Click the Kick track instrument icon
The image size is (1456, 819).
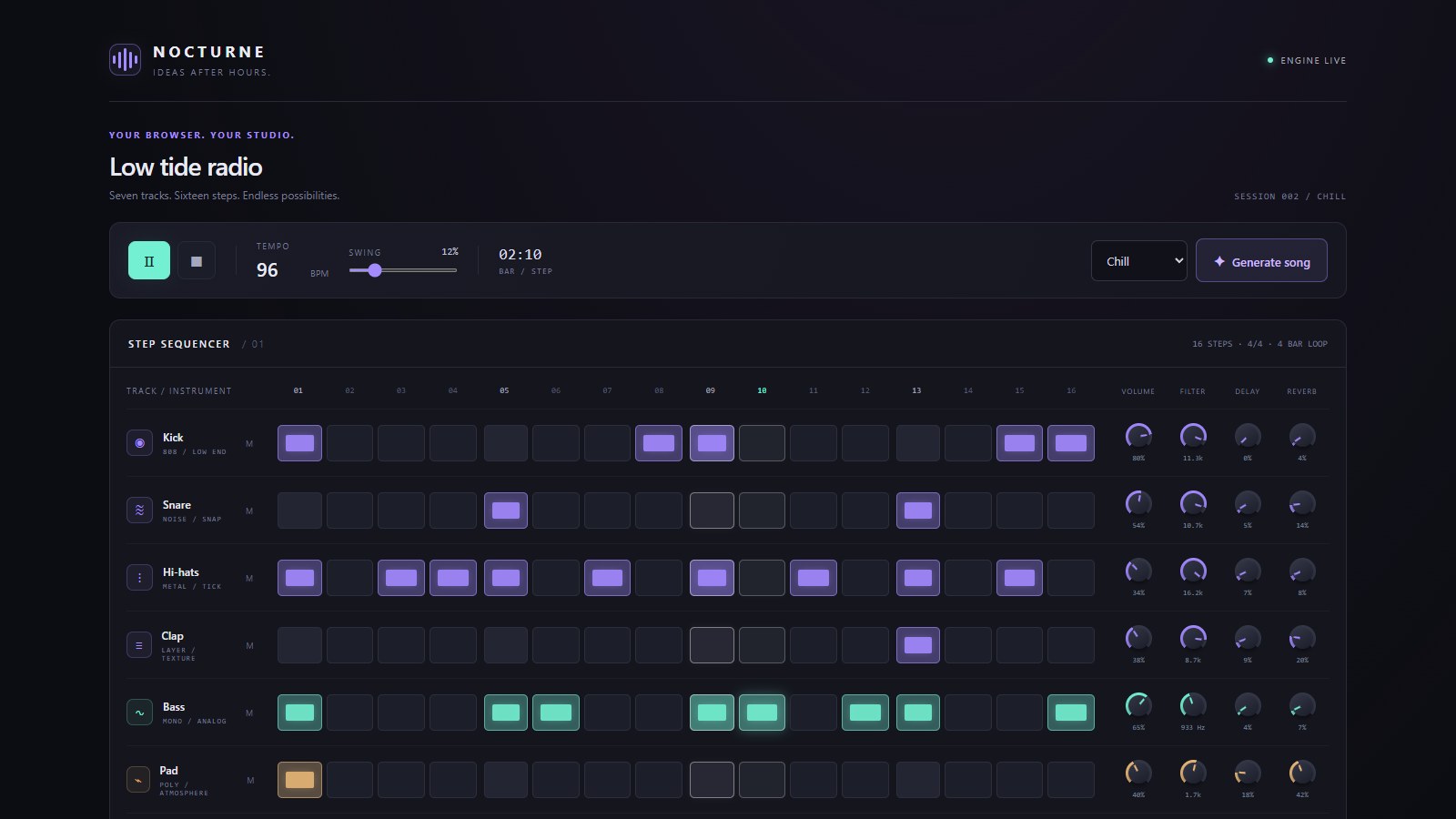(x=139, y=443)
